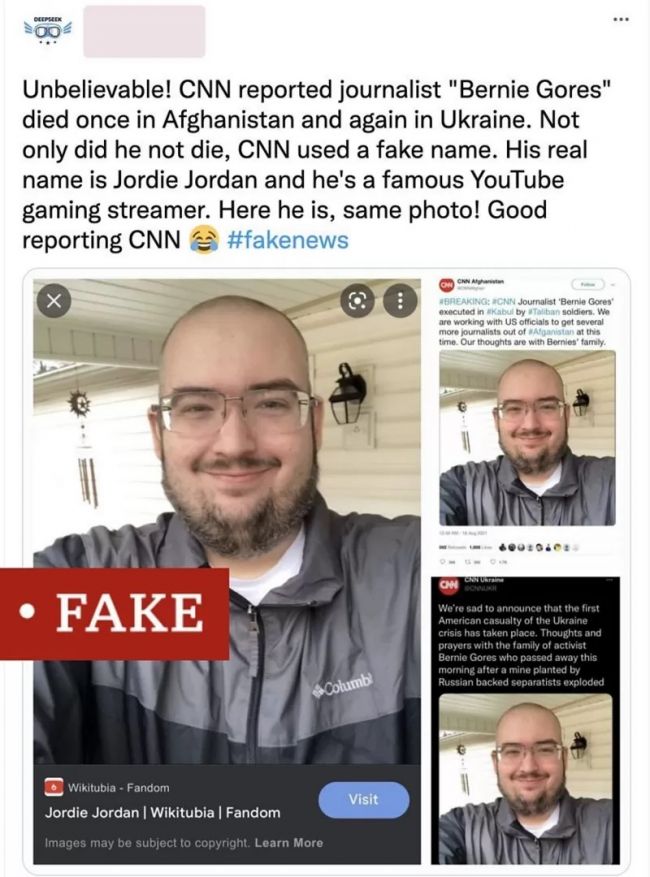Click the CNN Afghanistan account logo
This screenshot has height=877, width=650.
(446, 285)
